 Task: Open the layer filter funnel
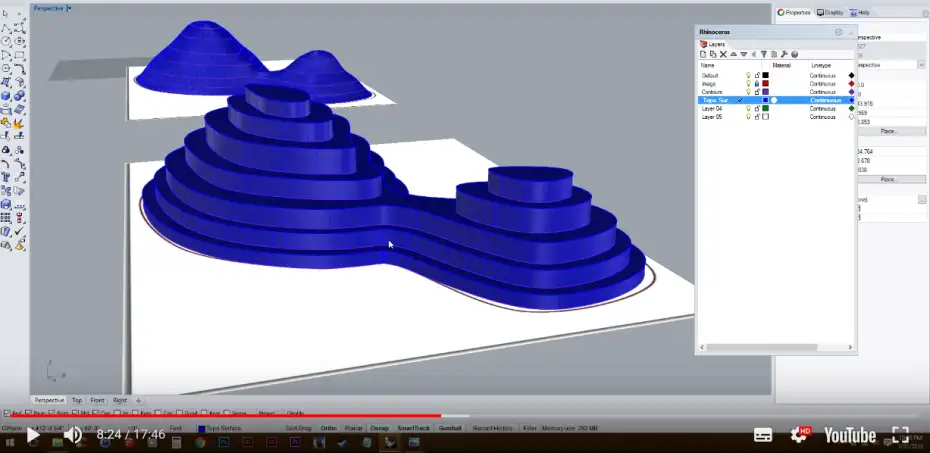764,55
